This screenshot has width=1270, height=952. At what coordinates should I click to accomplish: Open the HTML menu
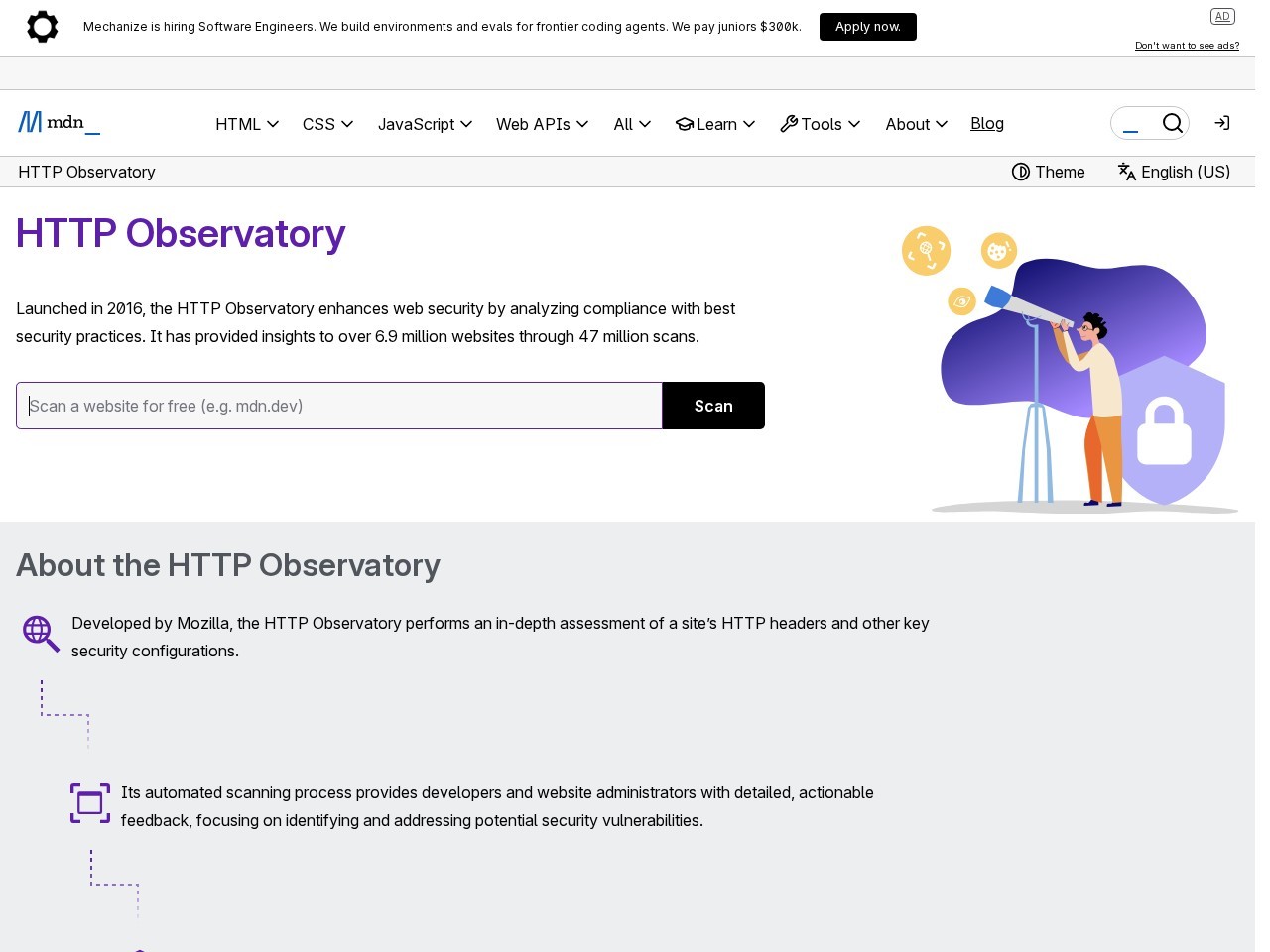coord(247,124)
